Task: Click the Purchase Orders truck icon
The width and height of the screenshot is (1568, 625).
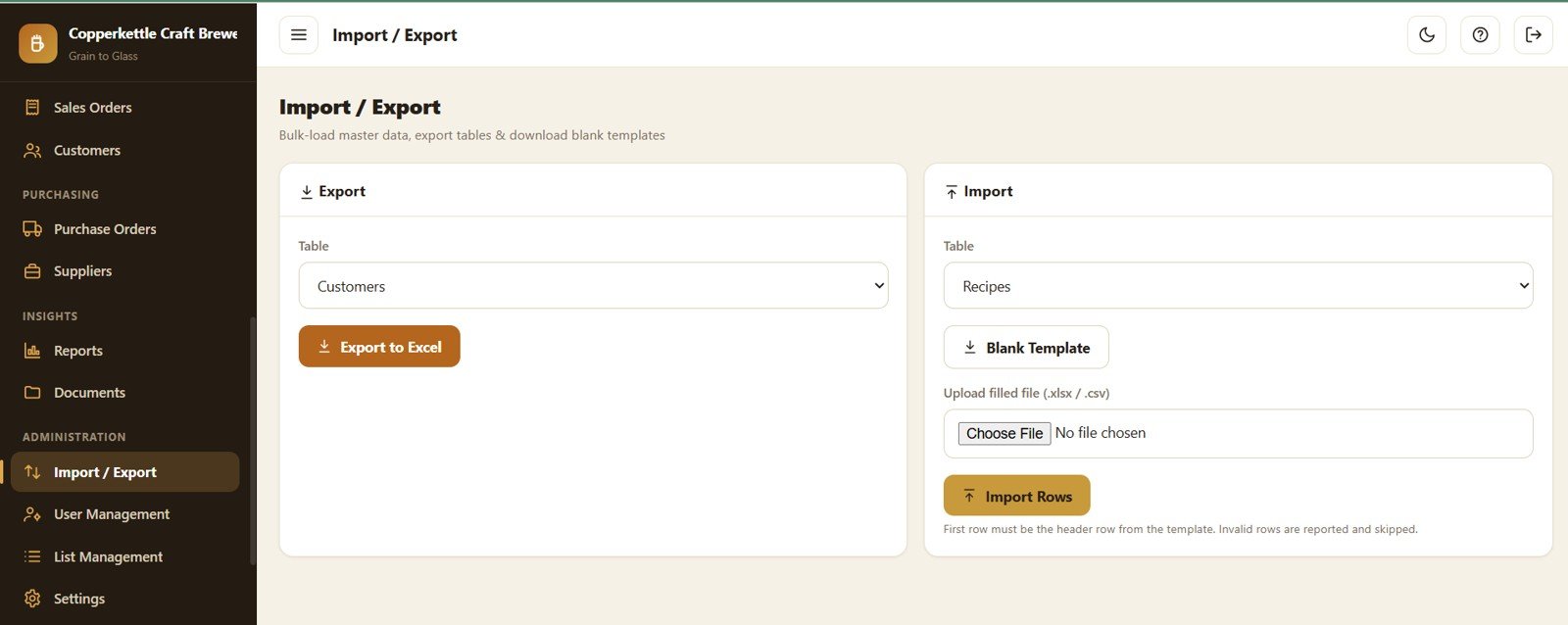Action: (32, 229)
